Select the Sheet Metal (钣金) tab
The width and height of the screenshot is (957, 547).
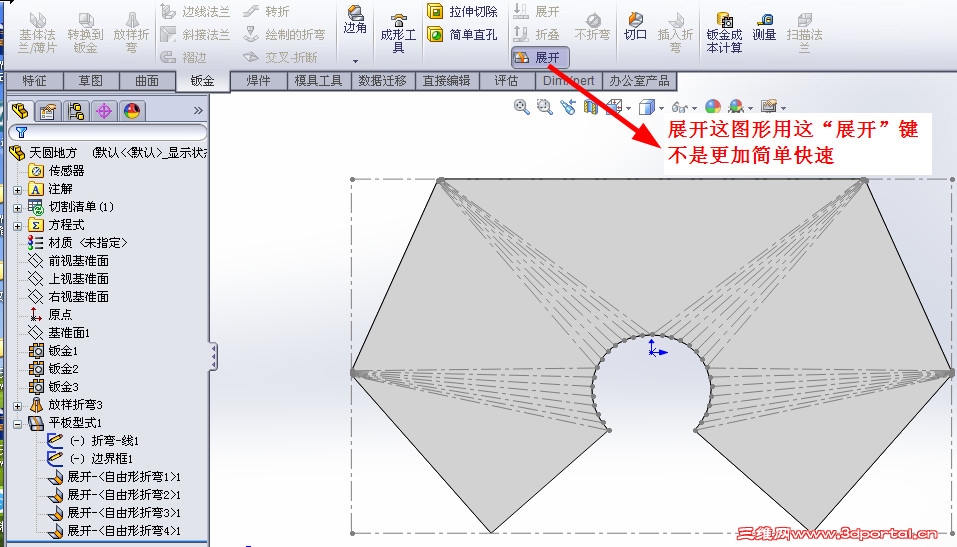(x=203, y=81)
